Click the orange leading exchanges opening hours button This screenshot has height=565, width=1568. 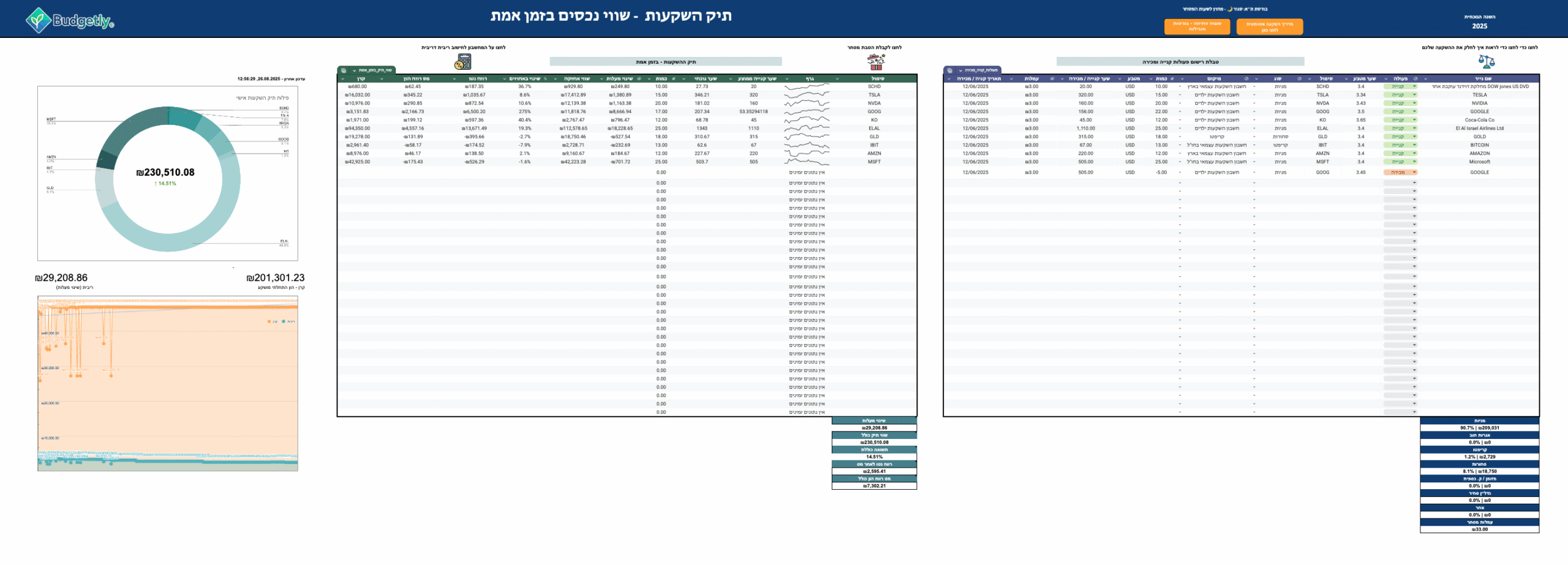click(1197, 26)
